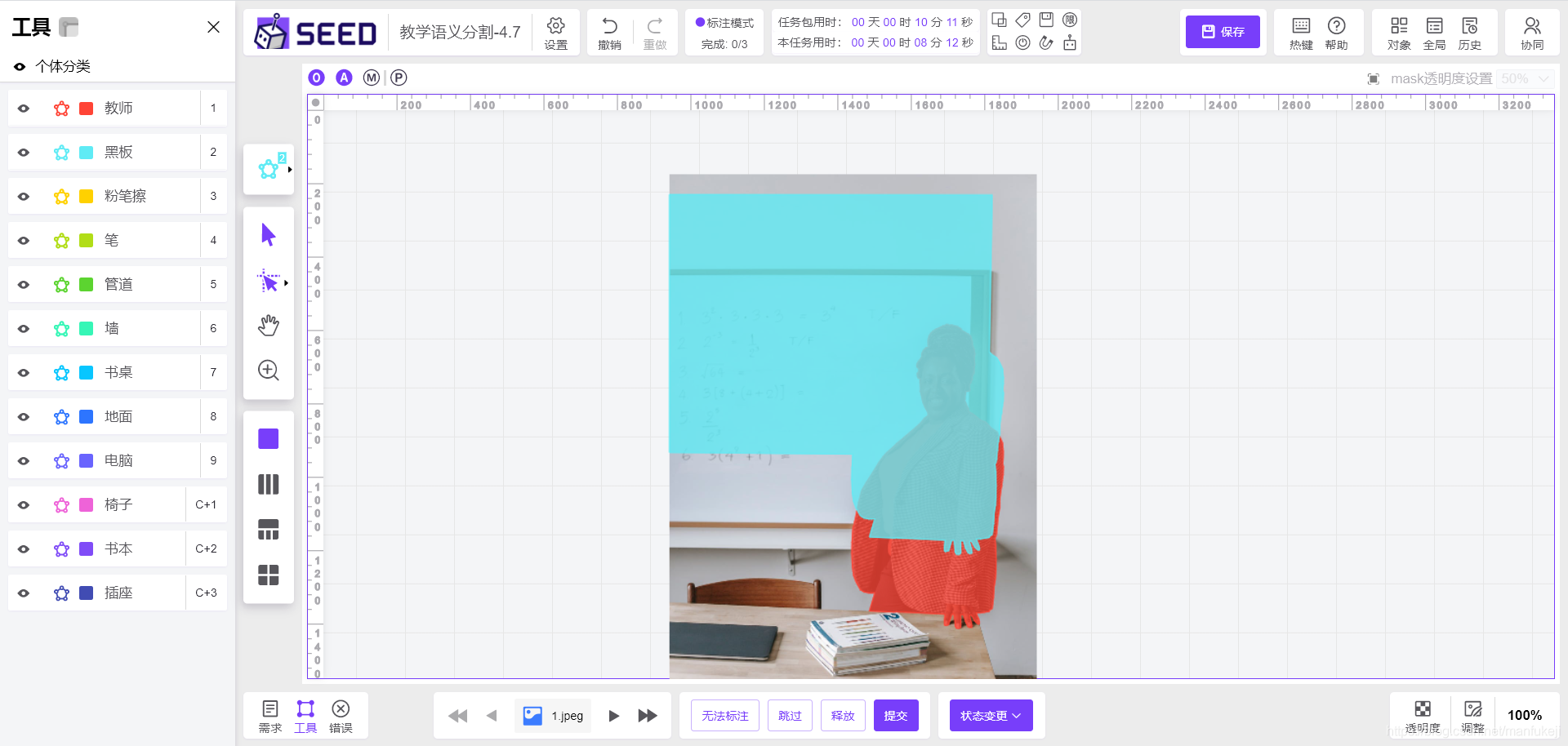Open the 对象 objects panel
The height and width of the screenshot is (746, 1568).
coord(1399,33)
